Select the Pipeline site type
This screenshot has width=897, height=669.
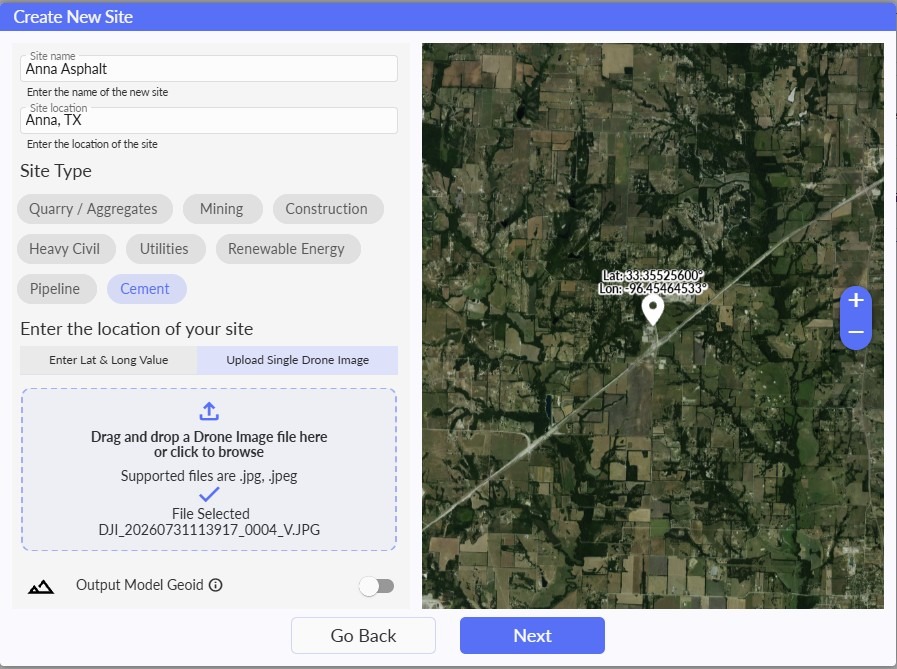click(56, 289)
